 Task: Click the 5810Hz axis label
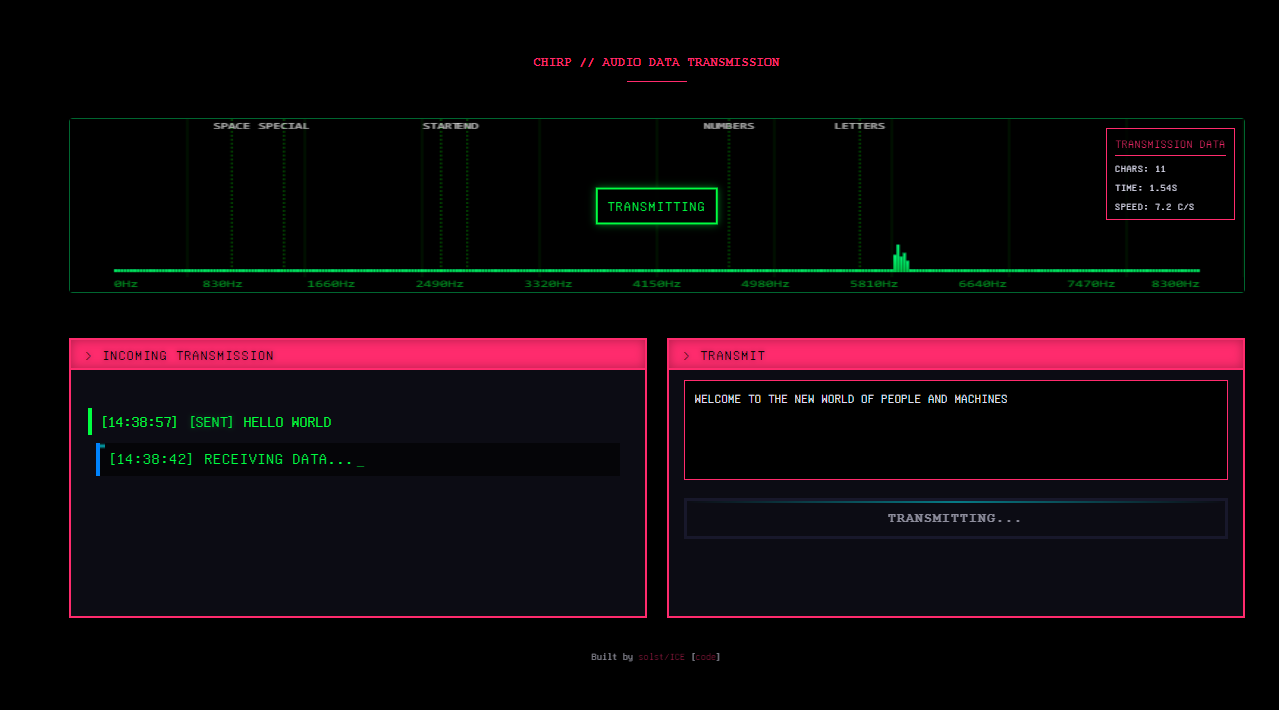click(874, 284)
